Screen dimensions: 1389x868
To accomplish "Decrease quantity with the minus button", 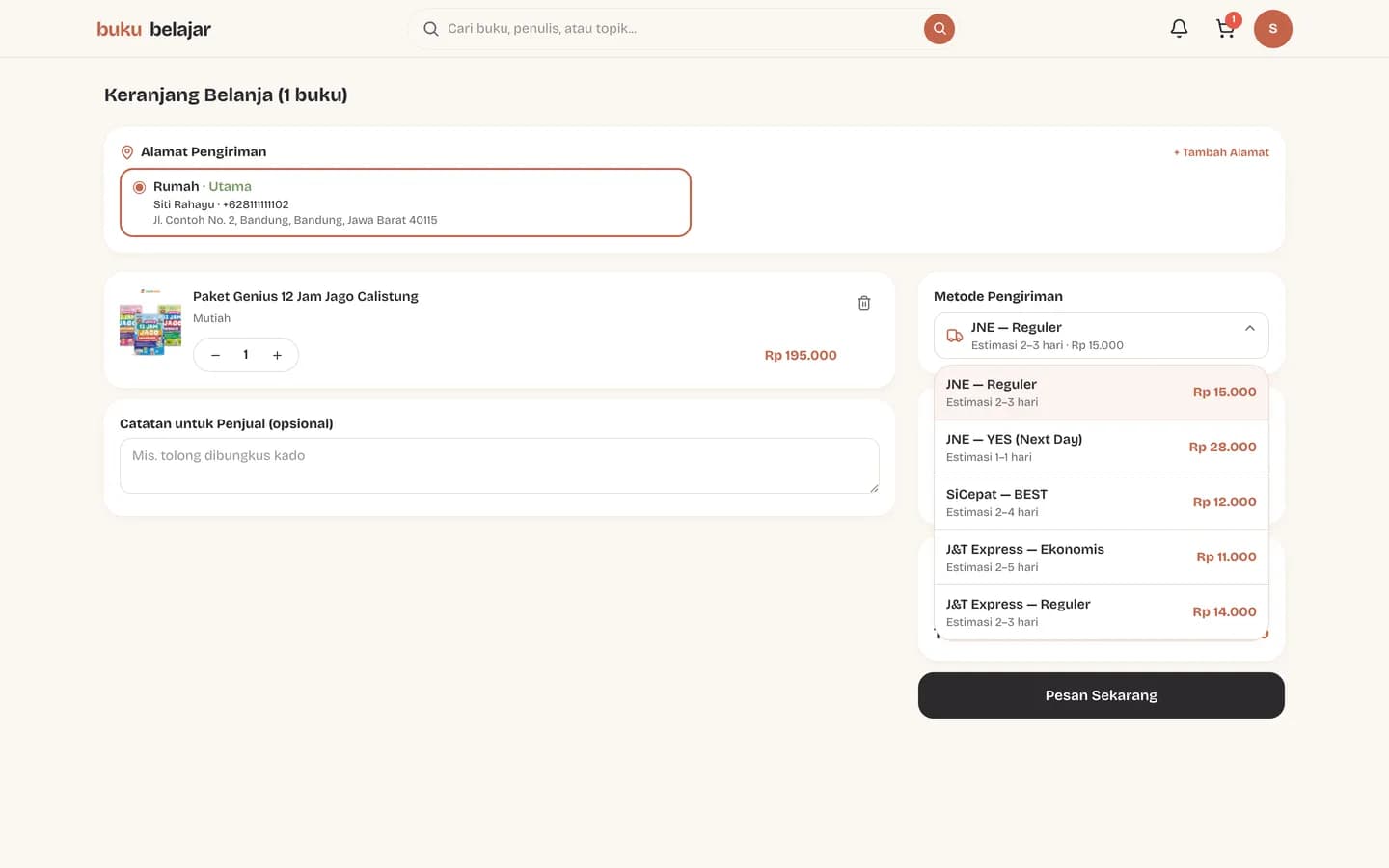I will pyautogui.click(x=216, y=355).
